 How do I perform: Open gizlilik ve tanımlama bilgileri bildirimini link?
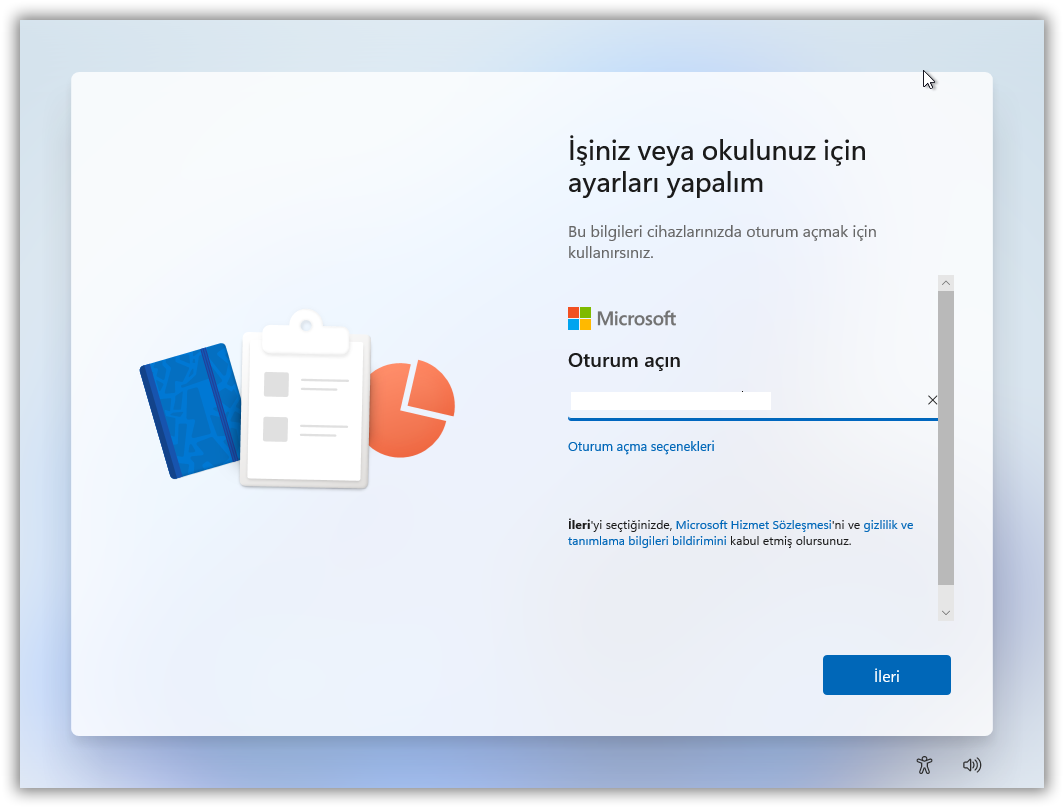point(740,533)
